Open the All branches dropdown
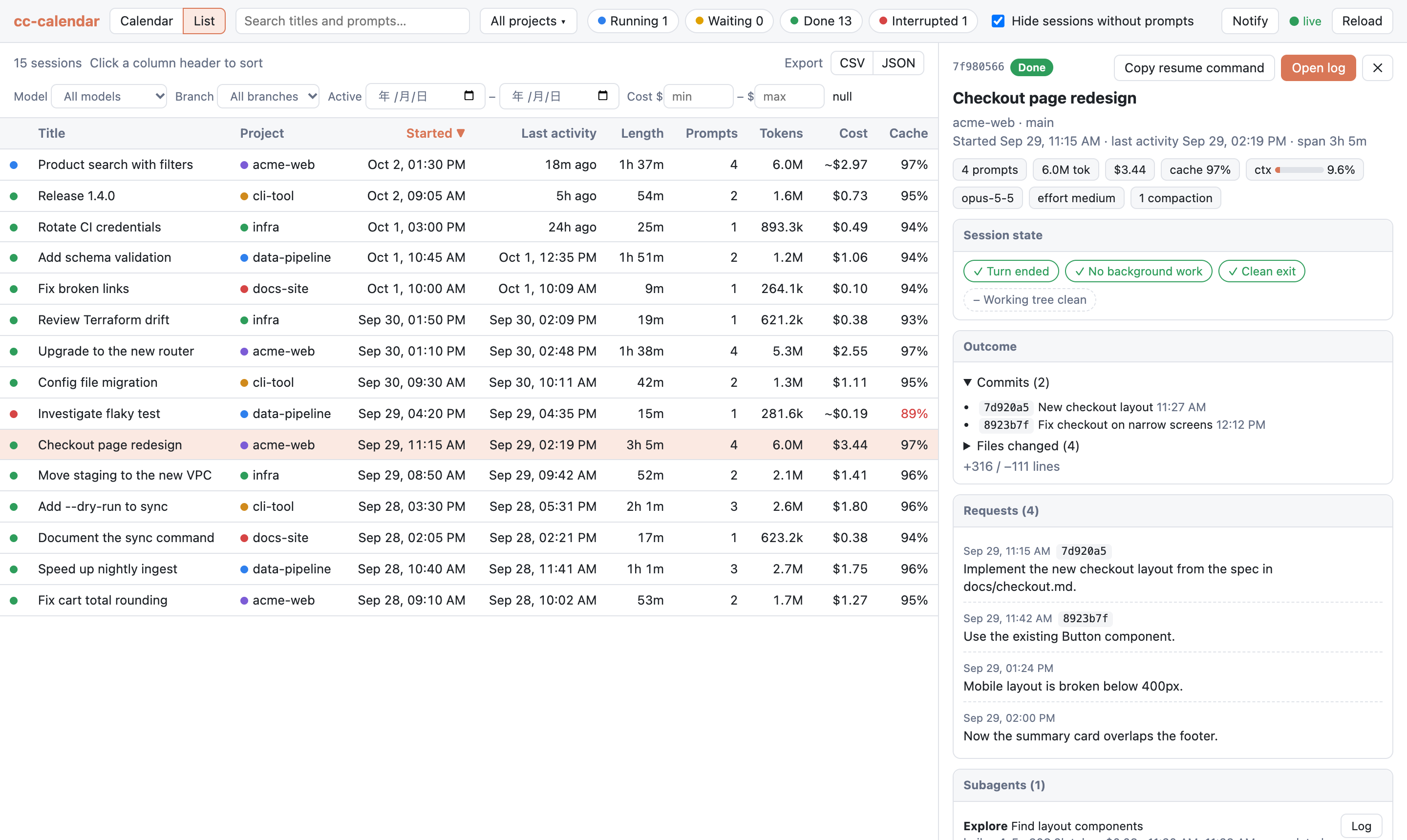 coord(268,96)
